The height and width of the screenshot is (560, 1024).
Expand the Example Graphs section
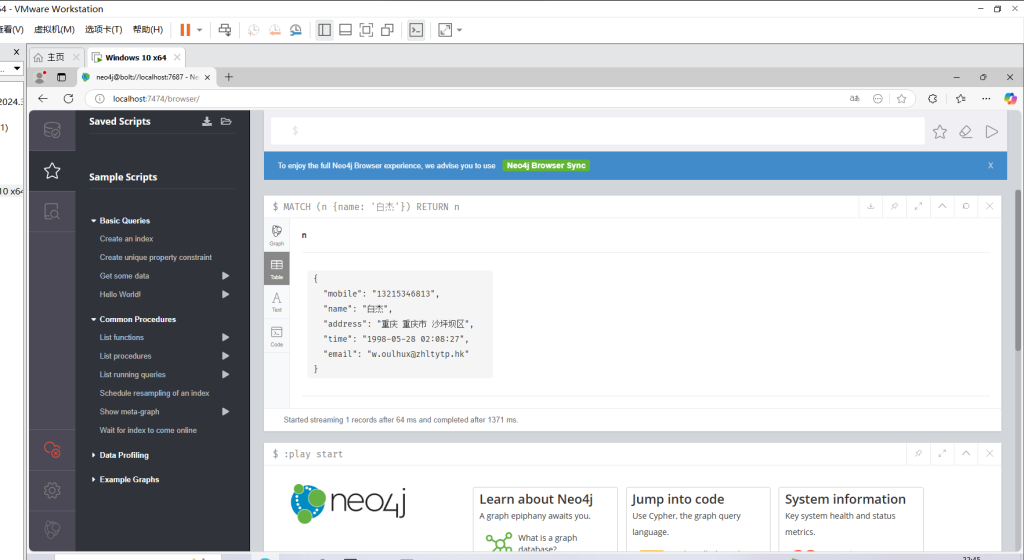(x=128, y=480)
